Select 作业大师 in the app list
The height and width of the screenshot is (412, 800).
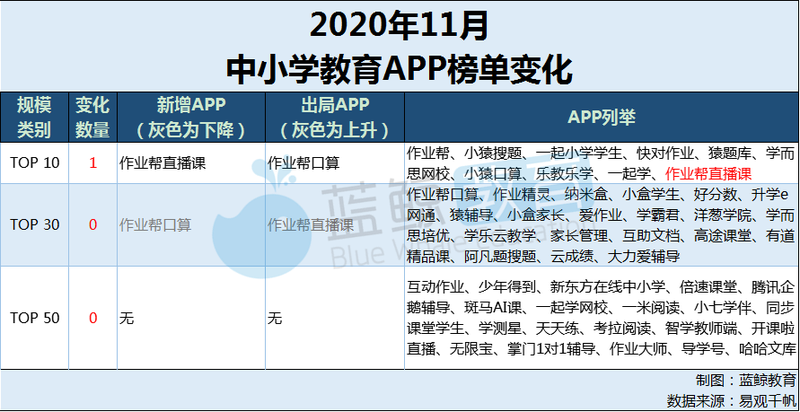(x=638, y=349)
